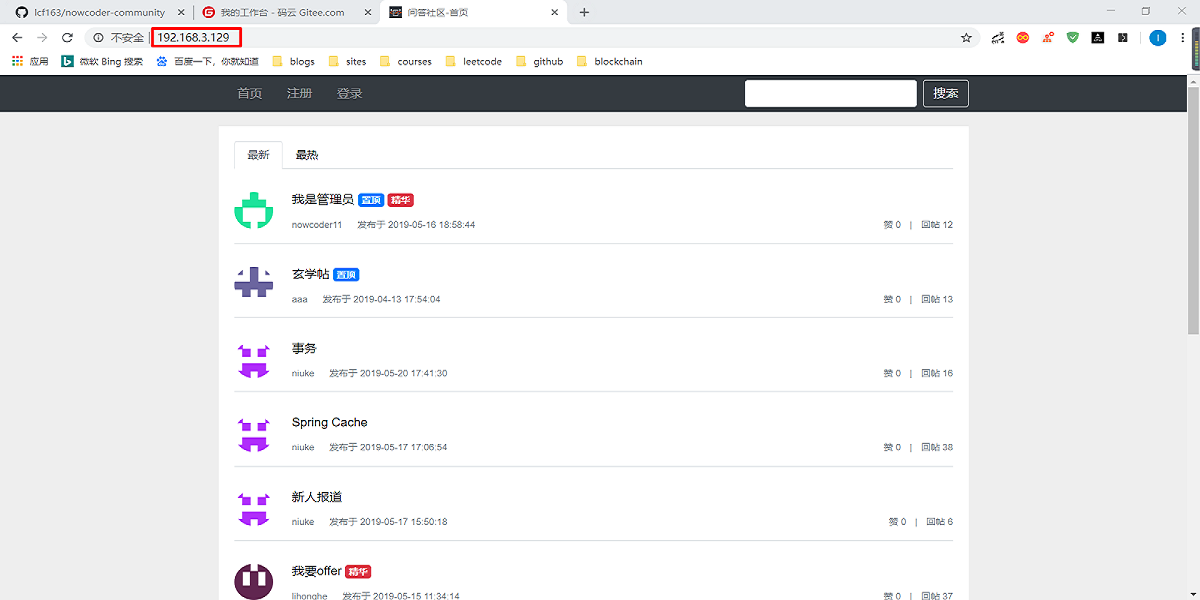Screen dimensions: 1200x600
Task: Open the dark panel extension icon
Action: point(1123,37)
